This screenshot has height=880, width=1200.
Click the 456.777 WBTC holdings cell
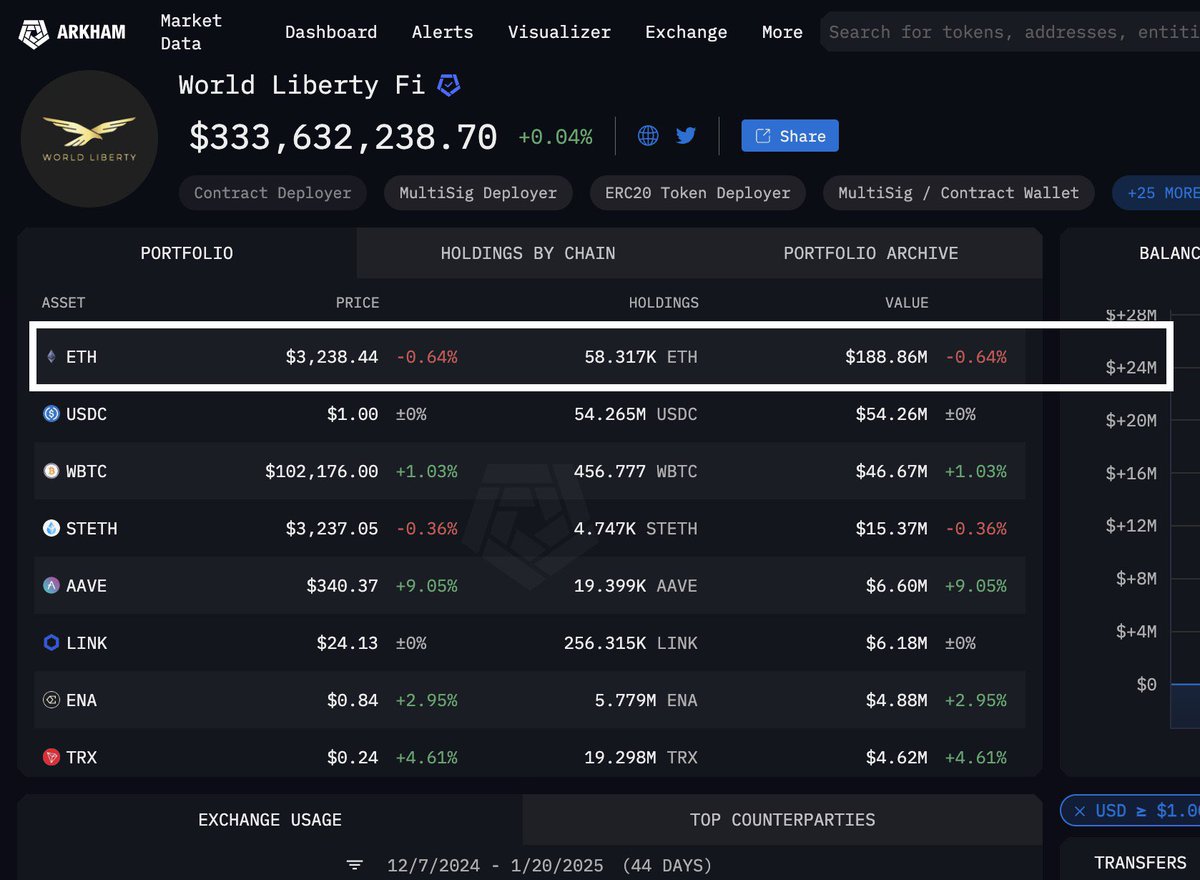coord(636,471)
